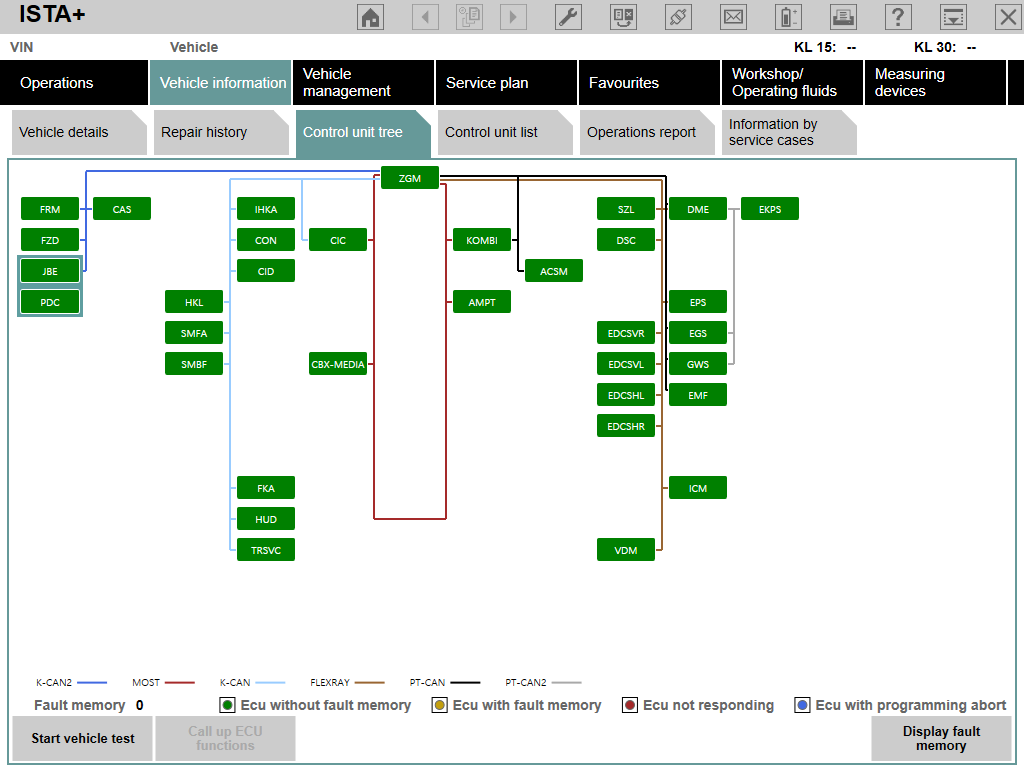Click Call up ECU functions button

(225, 739)
